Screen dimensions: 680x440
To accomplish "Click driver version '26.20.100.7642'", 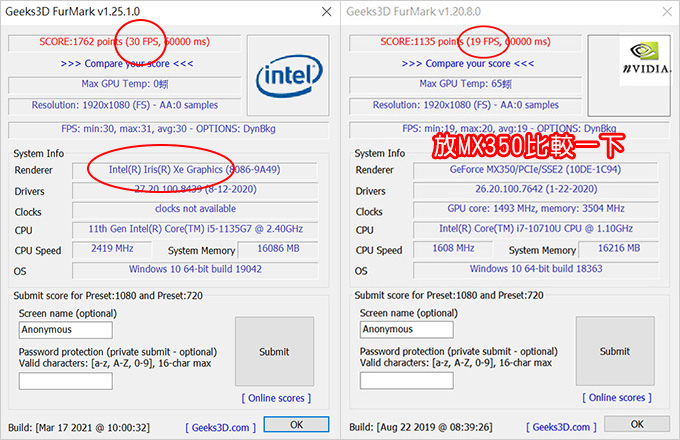I will (x=509, y=189).
